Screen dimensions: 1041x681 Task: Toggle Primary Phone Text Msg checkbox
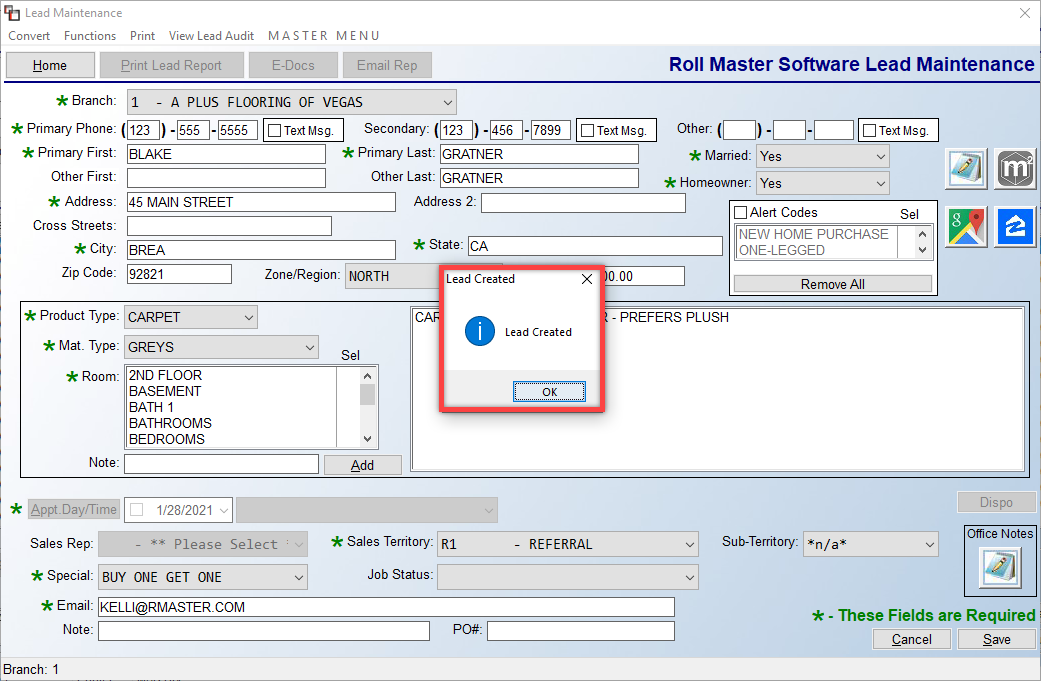(274, 131)
